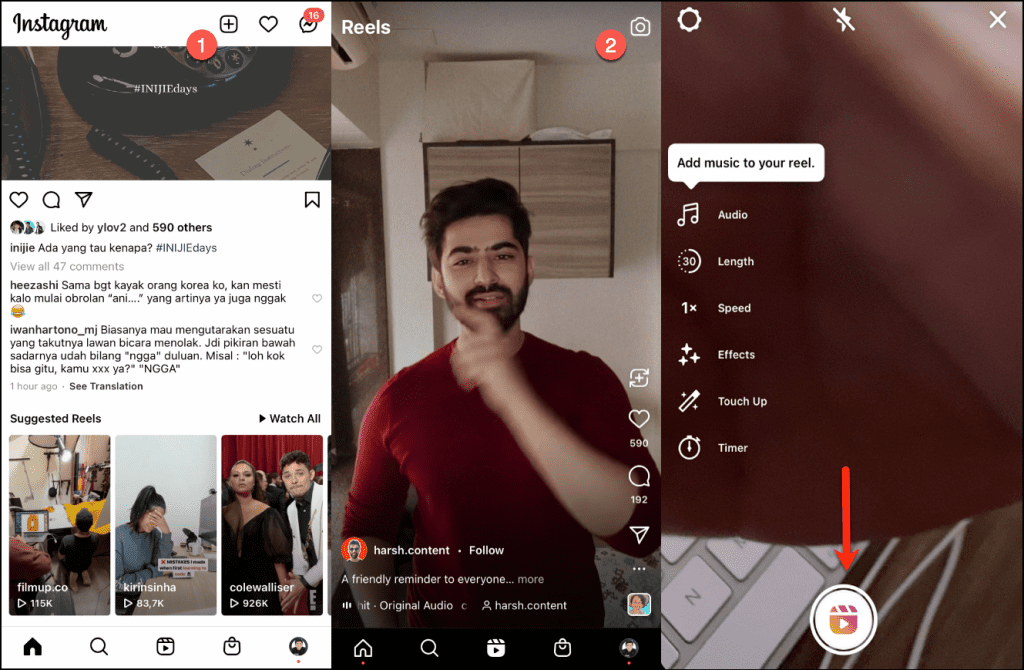Screen dimensions: 1024x670
Task: Tap audio cover thumbnail on reel
Action: click(x=639, y=605)
